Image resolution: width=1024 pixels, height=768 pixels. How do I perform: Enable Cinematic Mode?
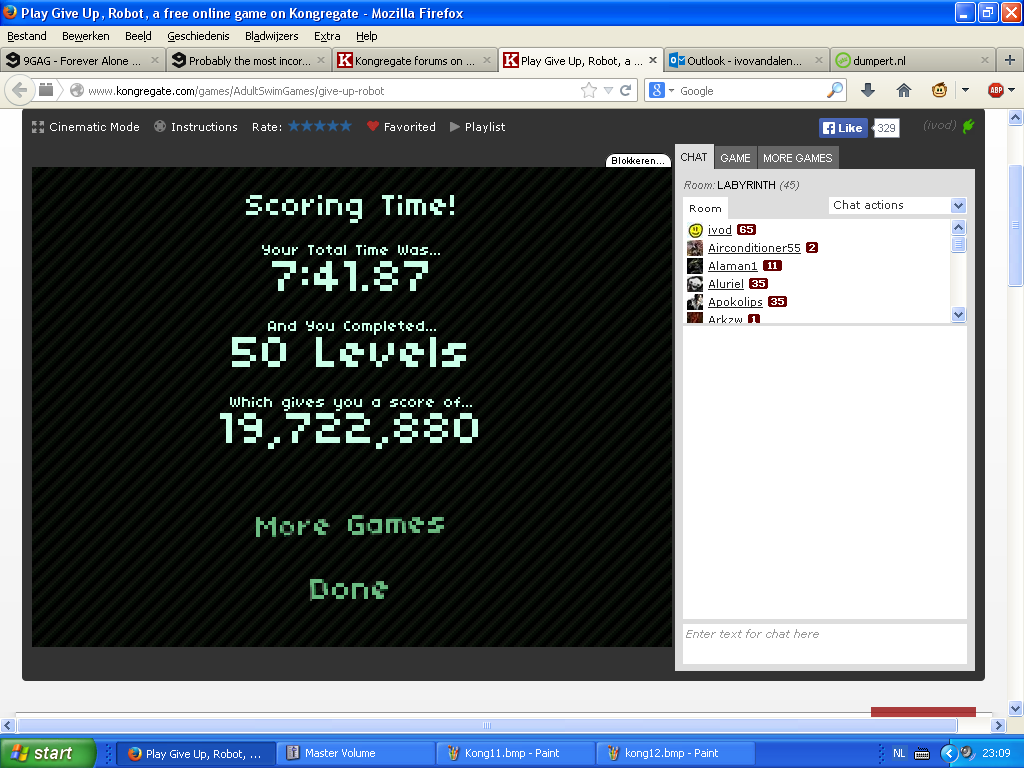pos(86,127)
